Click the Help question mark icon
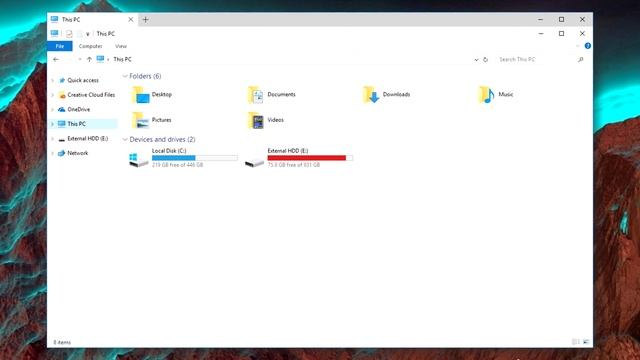The height and width of the screenshot is (360, 640). [588, 46]
